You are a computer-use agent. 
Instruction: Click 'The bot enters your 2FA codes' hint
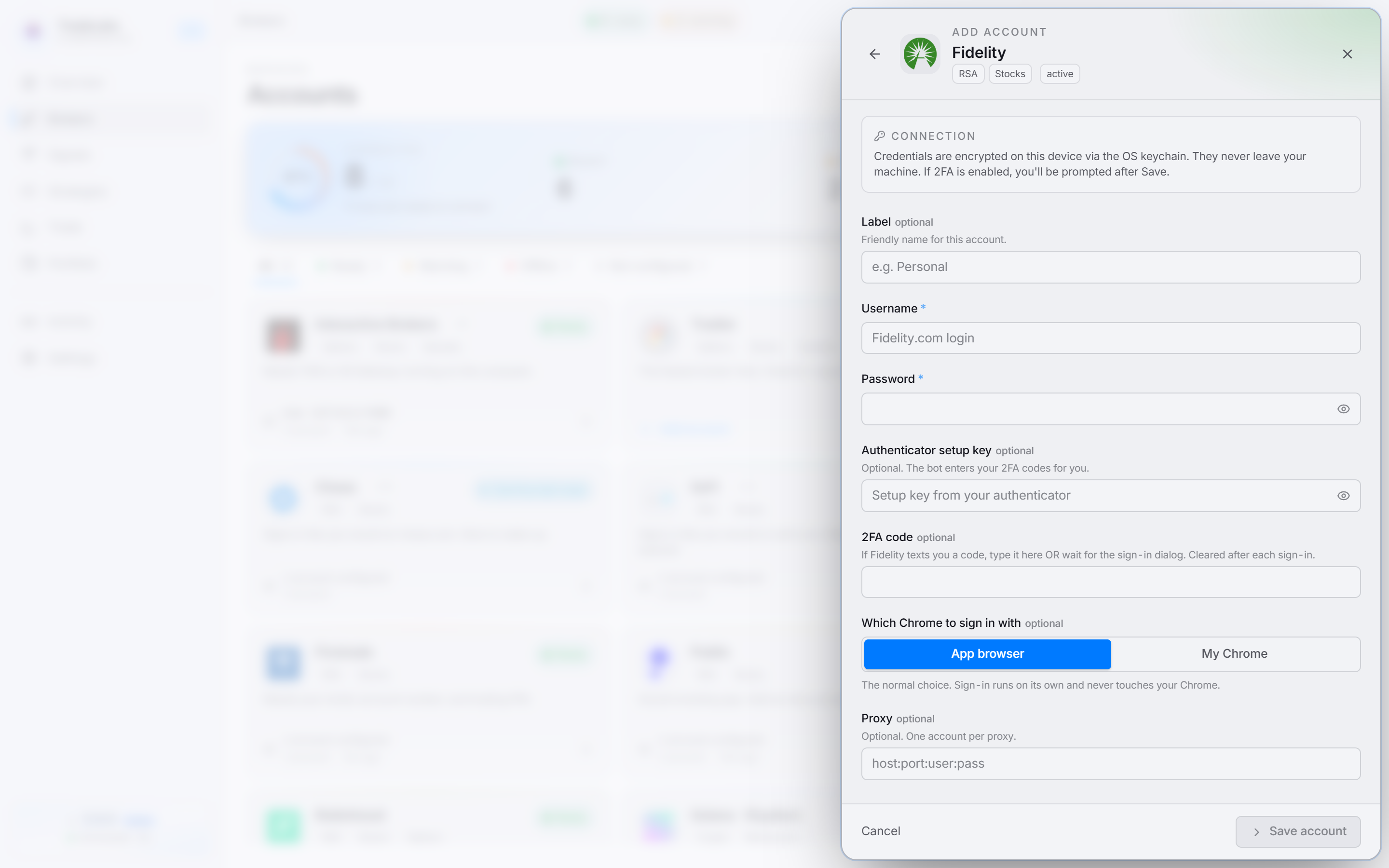pos(975,468)
